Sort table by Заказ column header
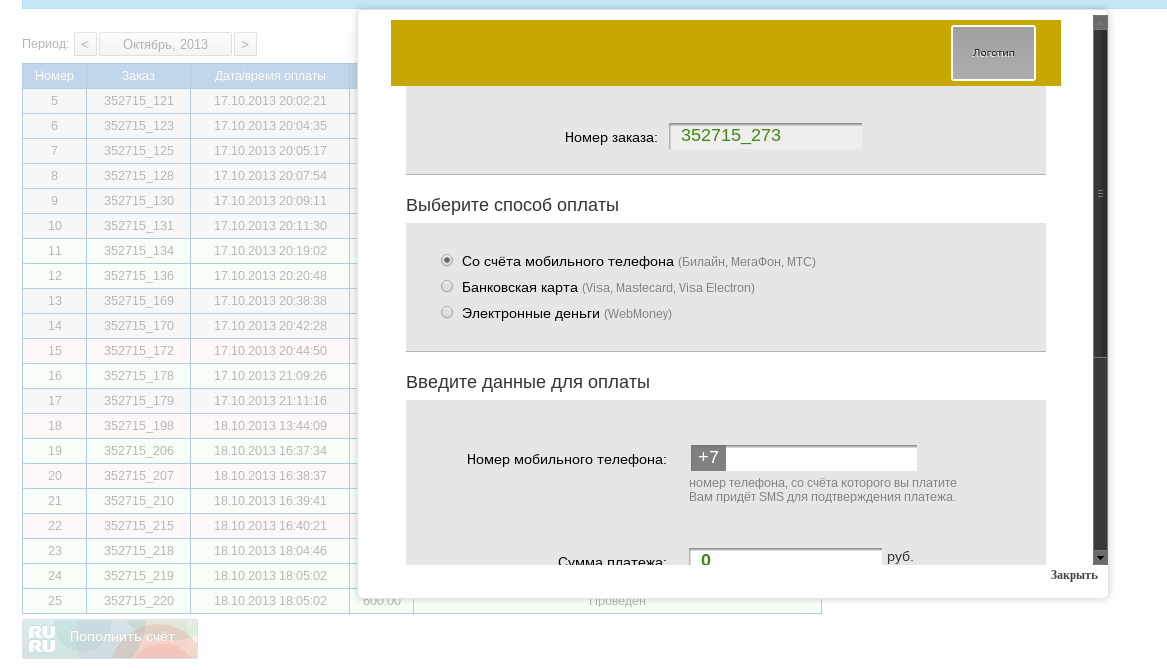 pyautogui.click(x=138, y=76)
